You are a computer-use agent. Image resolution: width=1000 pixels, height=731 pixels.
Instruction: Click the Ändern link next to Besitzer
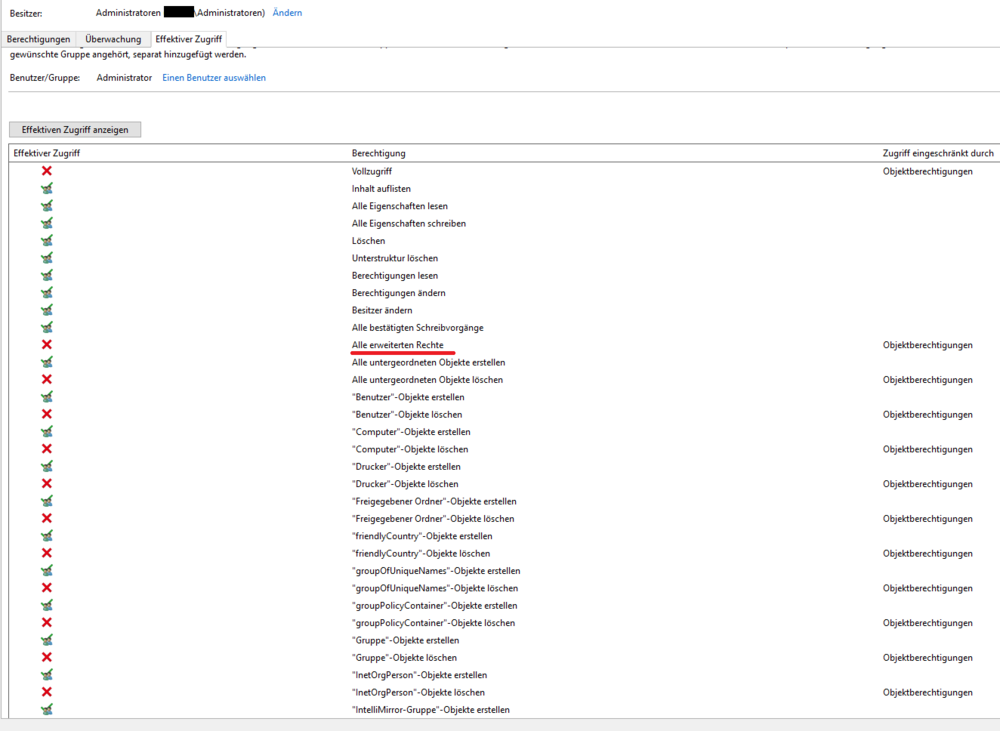point(287,13)
